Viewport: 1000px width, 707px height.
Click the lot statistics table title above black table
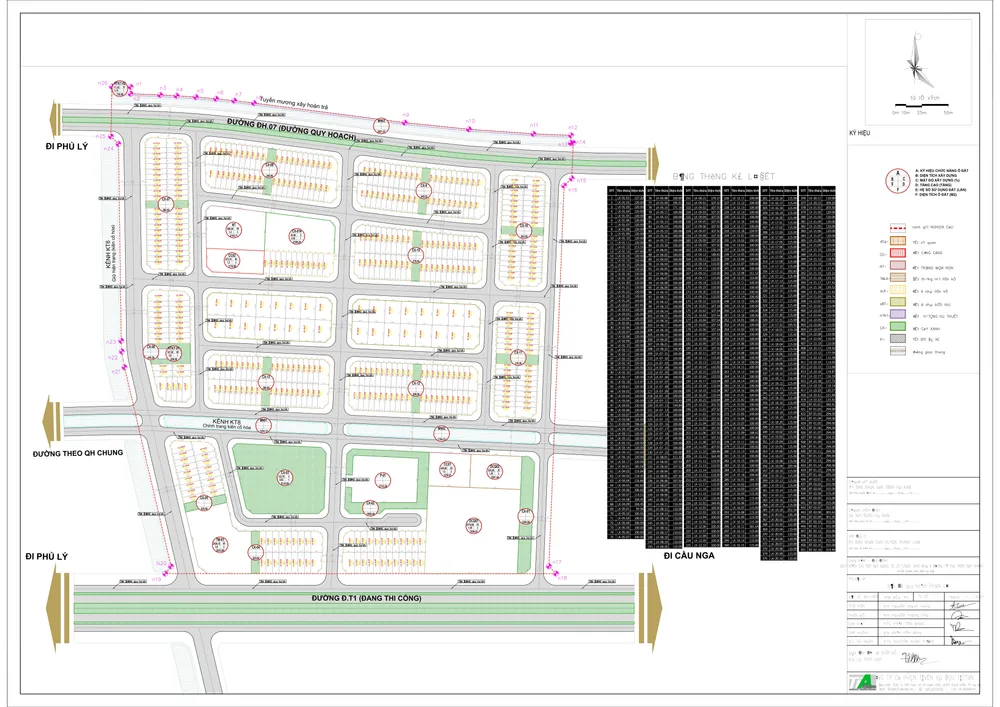(723, 177)
